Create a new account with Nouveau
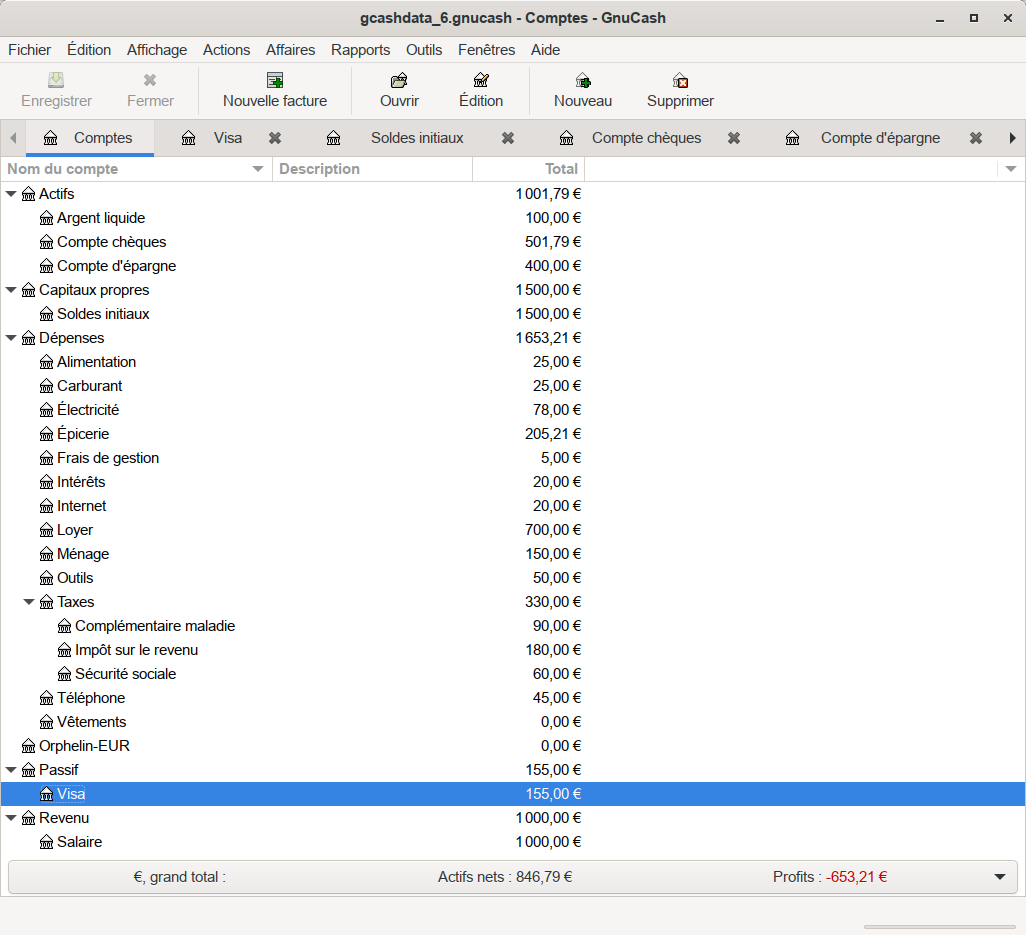This screenshot has width=1026, height=935. [x=583, y=81]
